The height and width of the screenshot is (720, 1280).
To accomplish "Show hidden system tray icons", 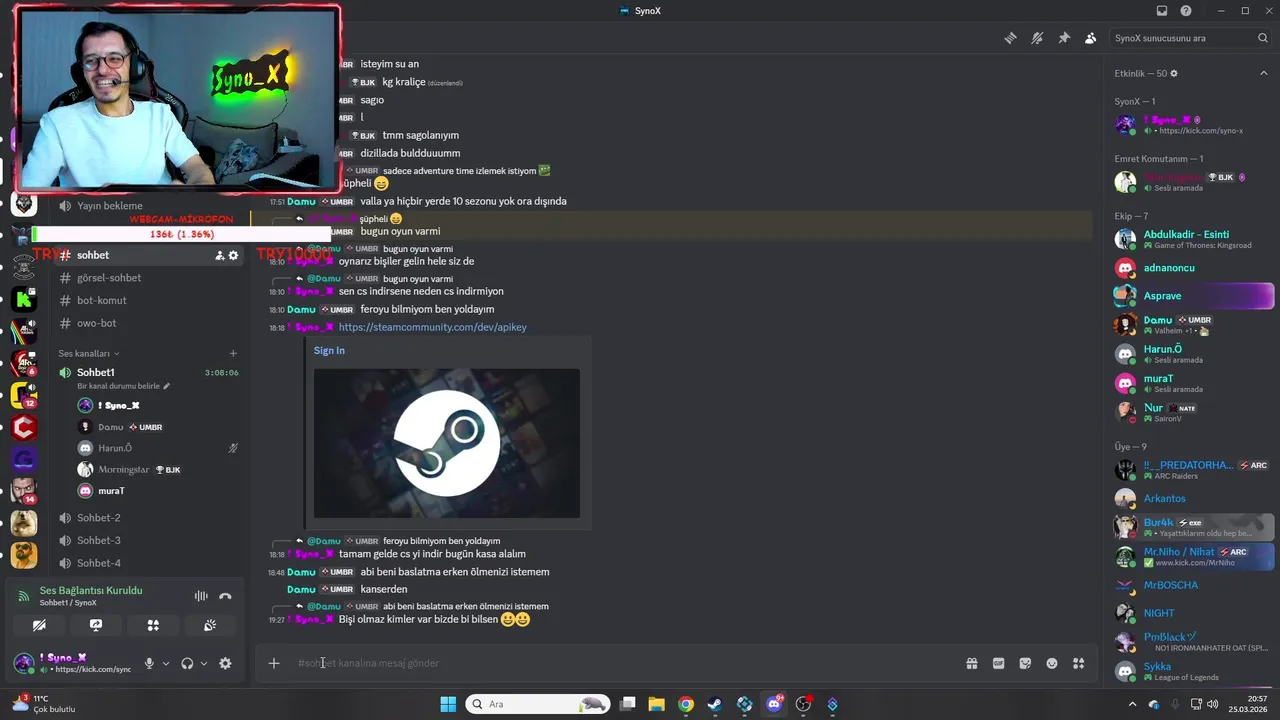I will coord(1132,704).
